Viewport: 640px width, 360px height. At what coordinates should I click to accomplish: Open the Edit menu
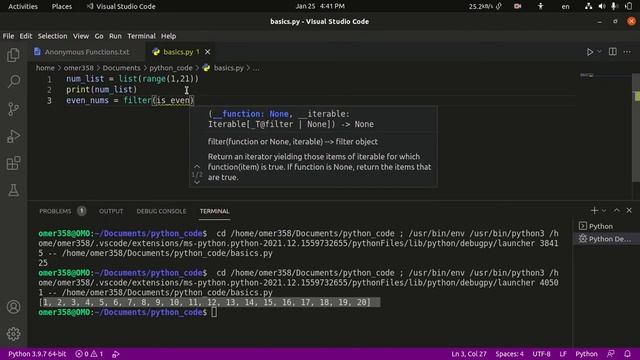[26, 36]
